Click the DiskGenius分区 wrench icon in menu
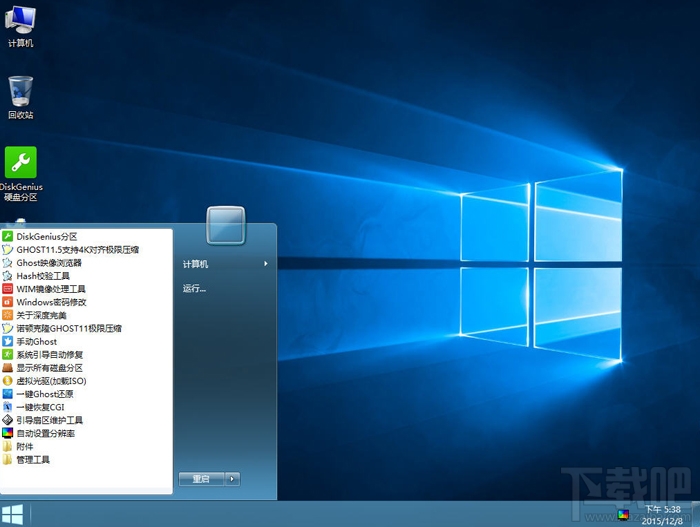This screenshot has width=700, height=527. tap(7, 236)
